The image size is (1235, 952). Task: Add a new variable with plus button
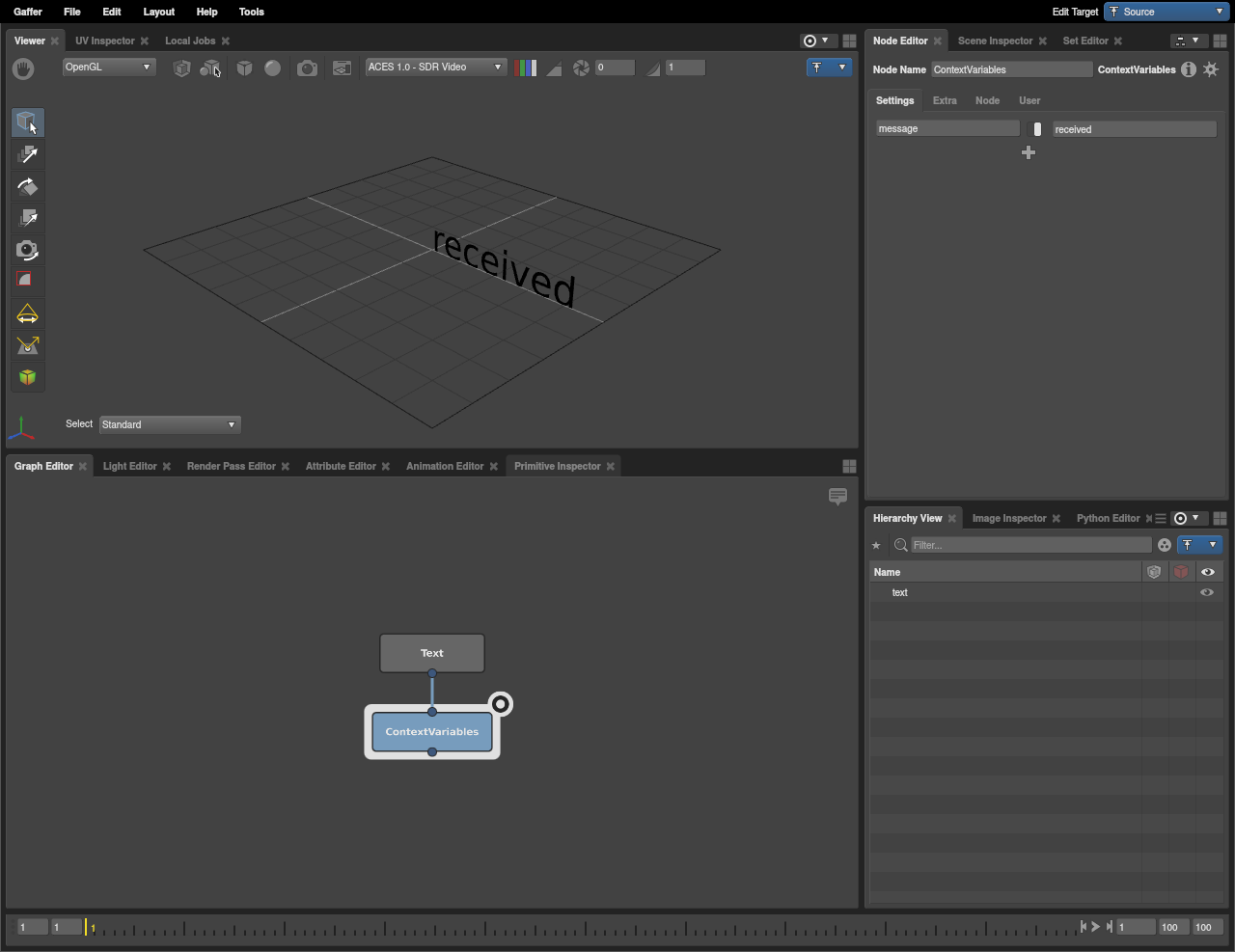[x=1029, y=152]
